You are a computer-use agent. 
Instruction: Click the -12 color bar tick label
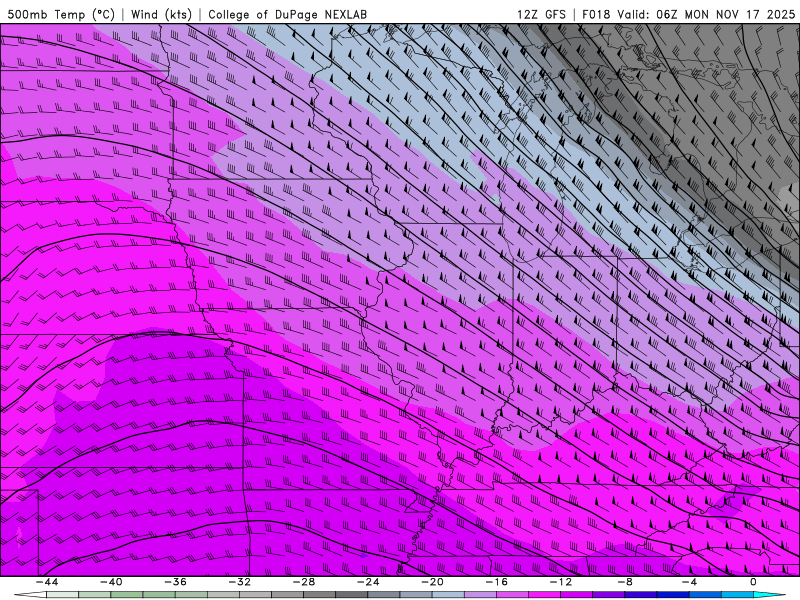pyautogui.click(x=561, y=582)
